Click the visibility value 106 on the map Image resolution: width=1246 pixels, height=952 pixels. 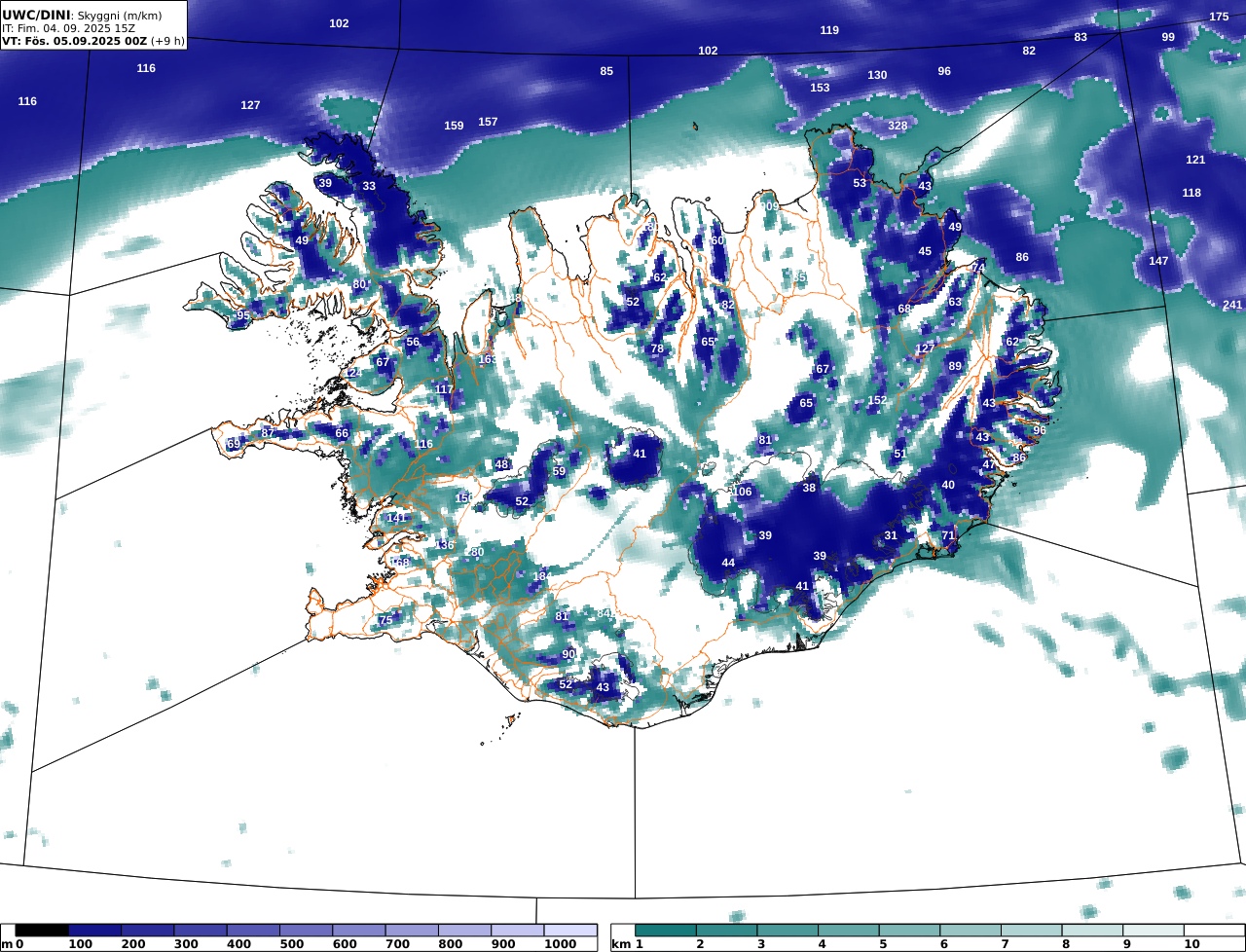click(x=743, y=492)
